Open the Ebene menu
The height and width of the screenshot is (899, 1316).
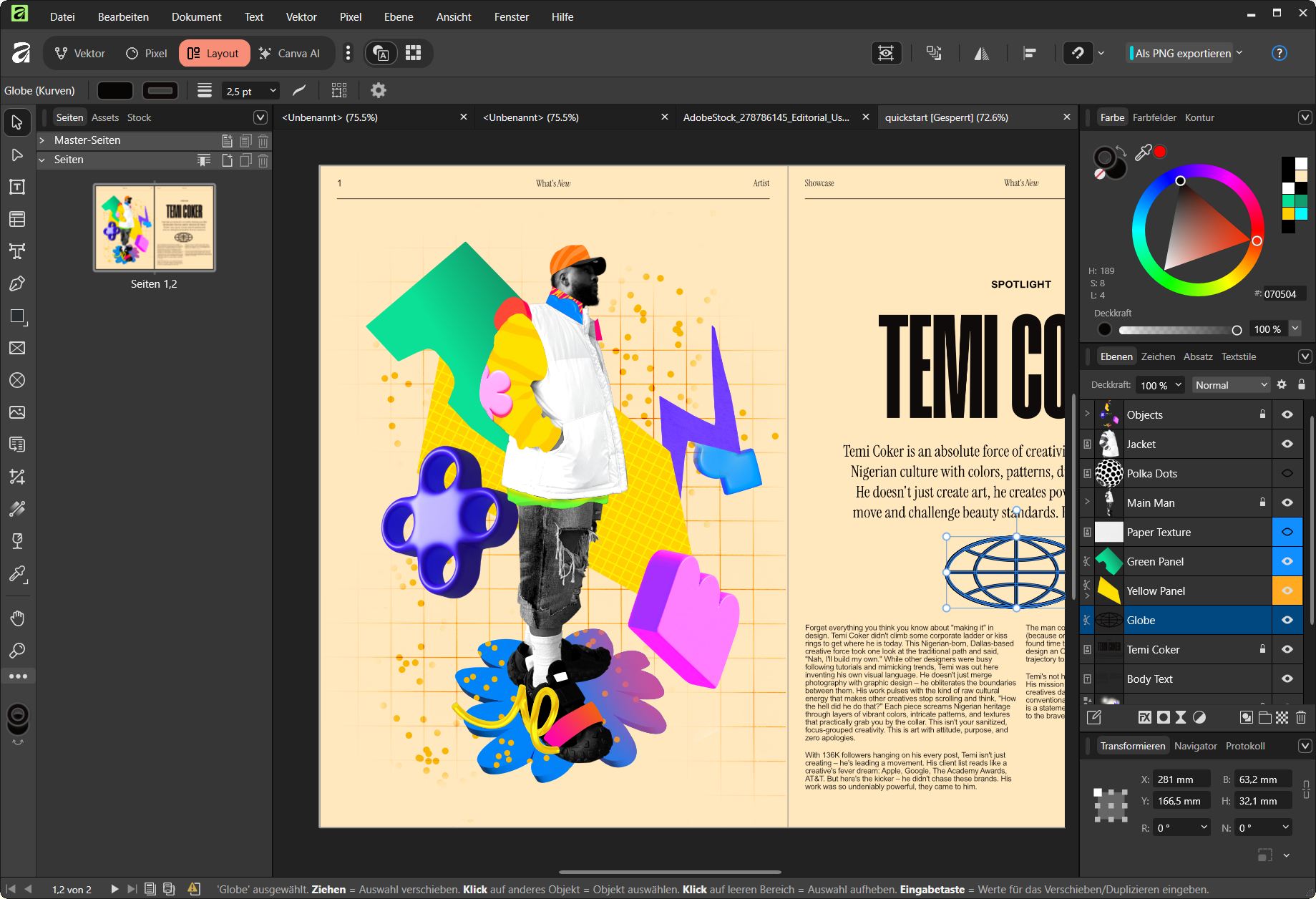398,16
